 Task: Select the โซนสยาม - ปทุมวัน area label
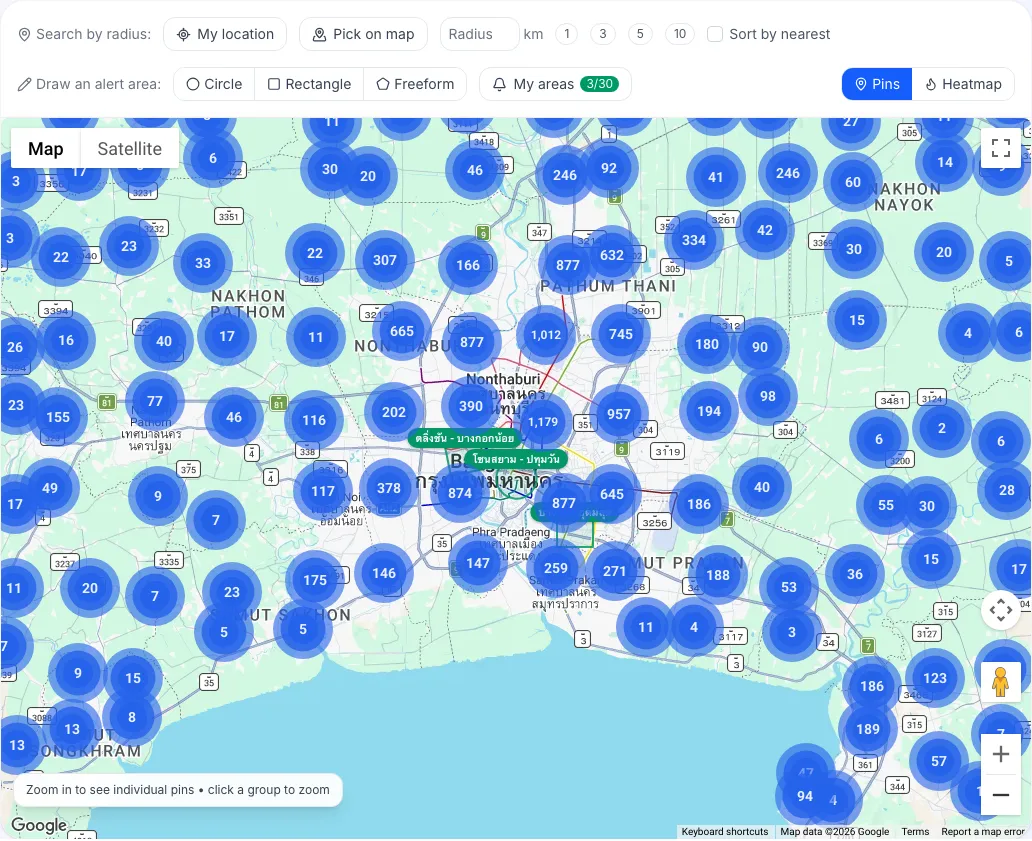pyautogui.click(x=516, y=459)
